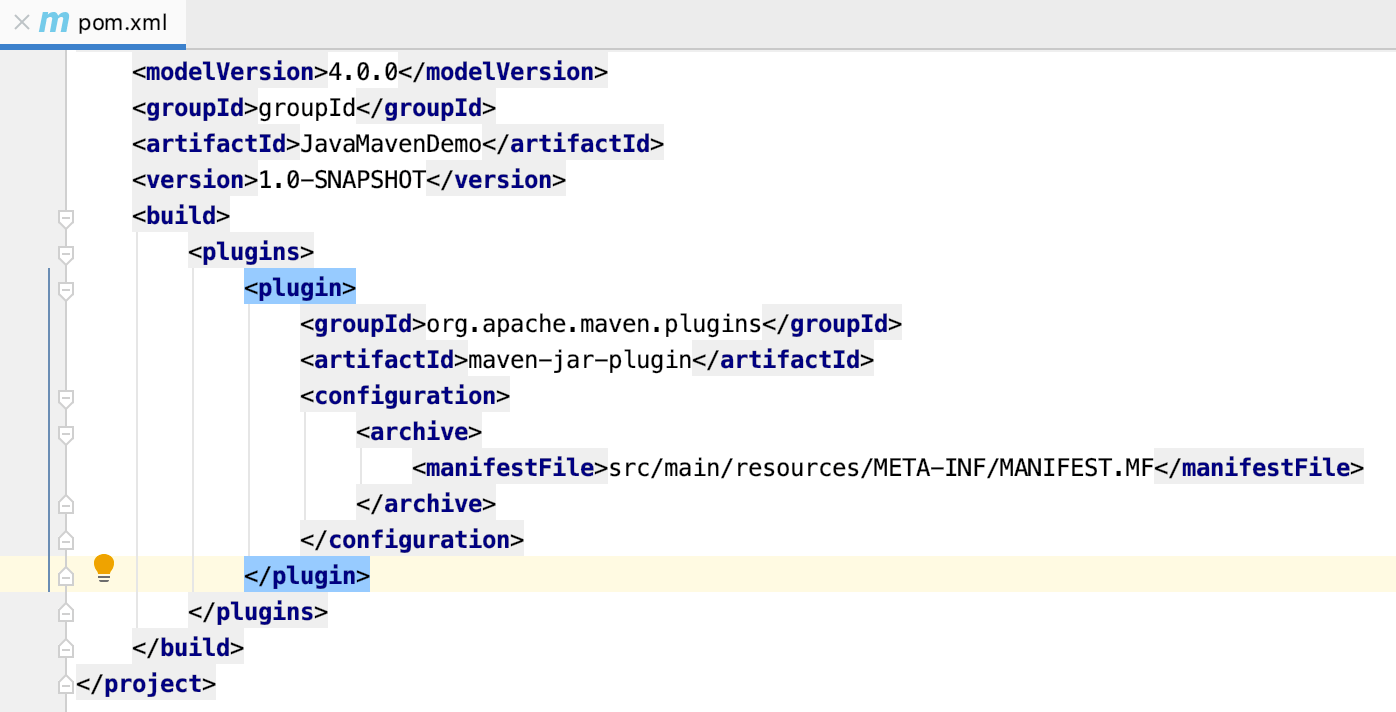
Task: Collapse the opening <build> tag fold marker
Action: pos(66,217)
